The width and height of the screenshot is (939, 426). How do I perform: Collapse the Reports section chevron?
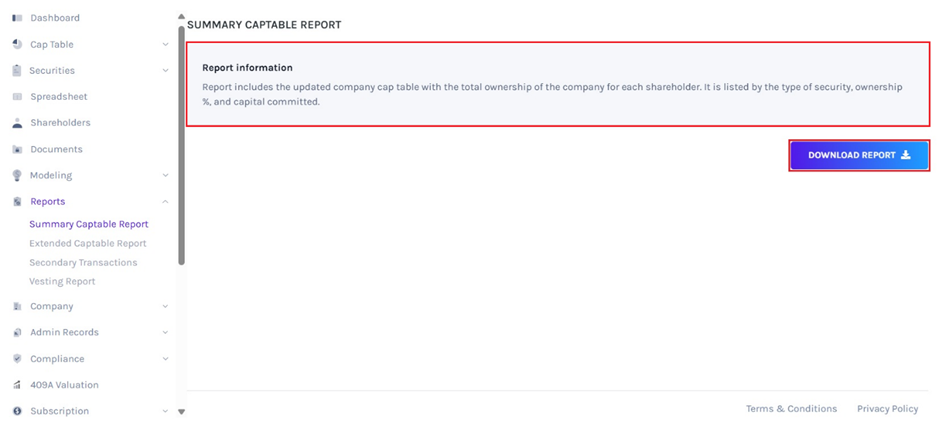pyautogui.click(x=165, y=202)
